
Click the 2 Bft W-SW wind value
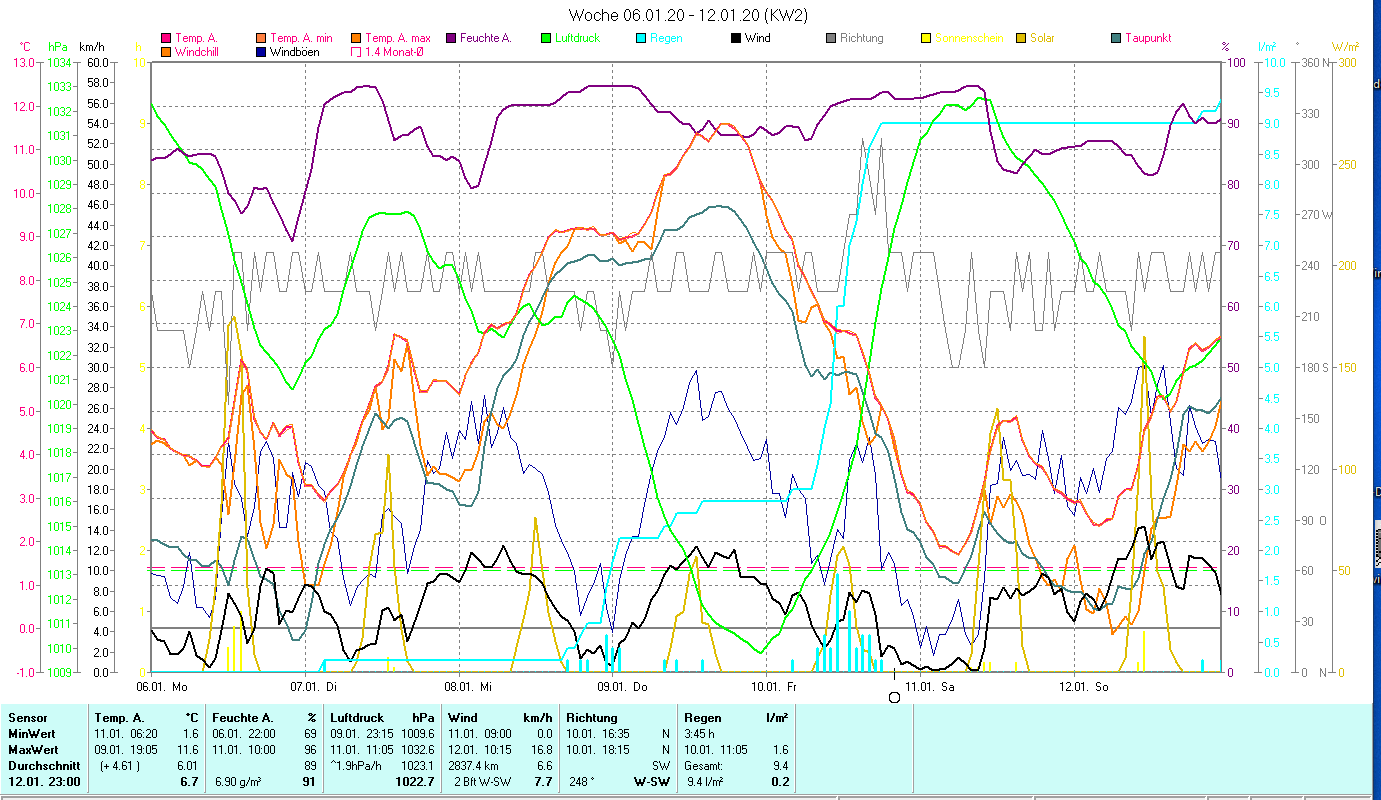pos(482,781)
